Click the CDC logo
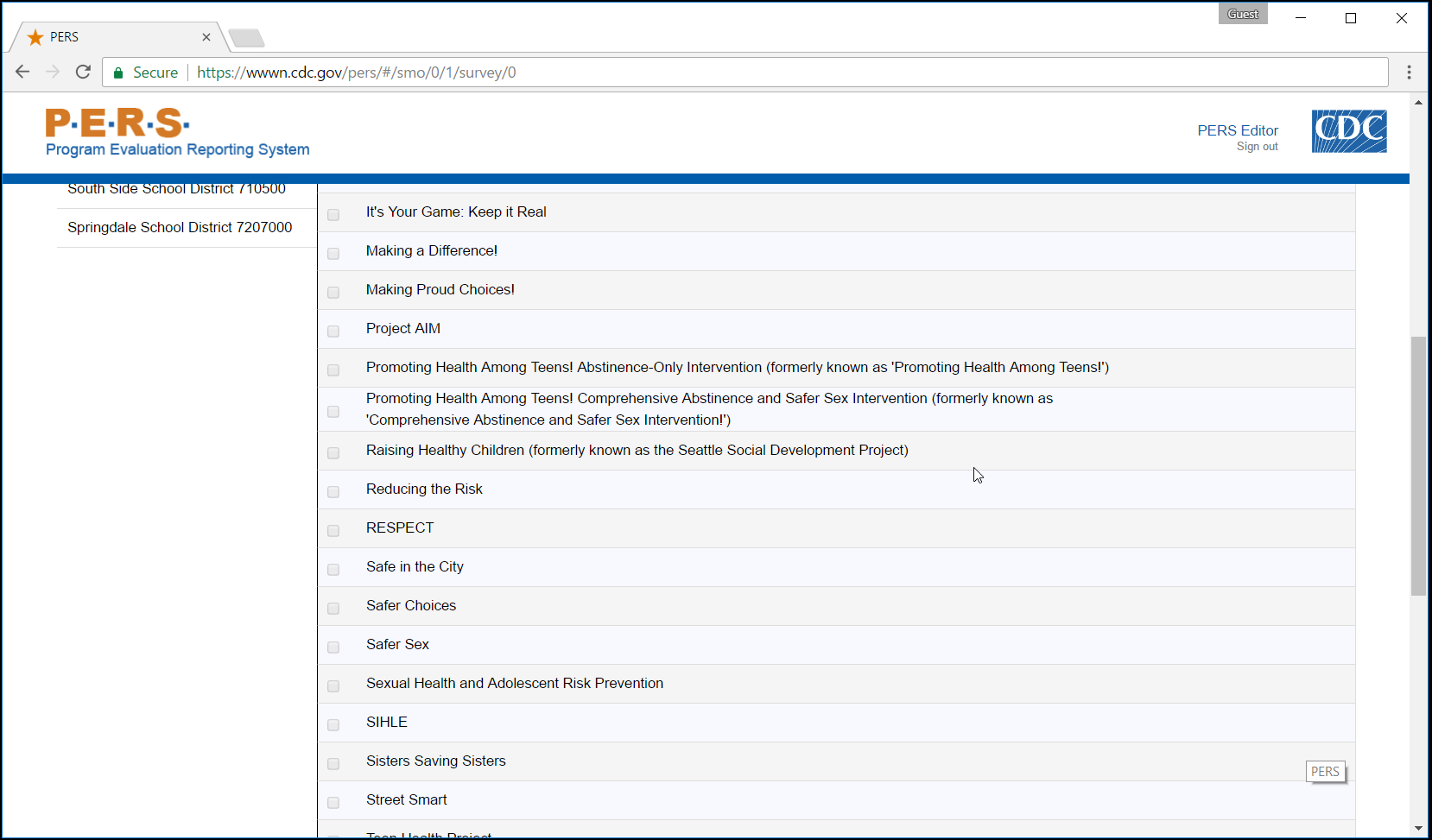Viewport: 1432px width, 840px height. click(1348, 131)
